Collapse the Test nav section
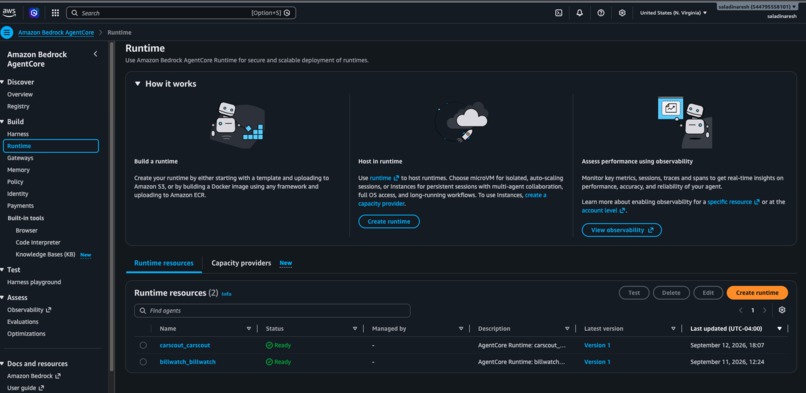The image size is (806, 393). point(3,270)
